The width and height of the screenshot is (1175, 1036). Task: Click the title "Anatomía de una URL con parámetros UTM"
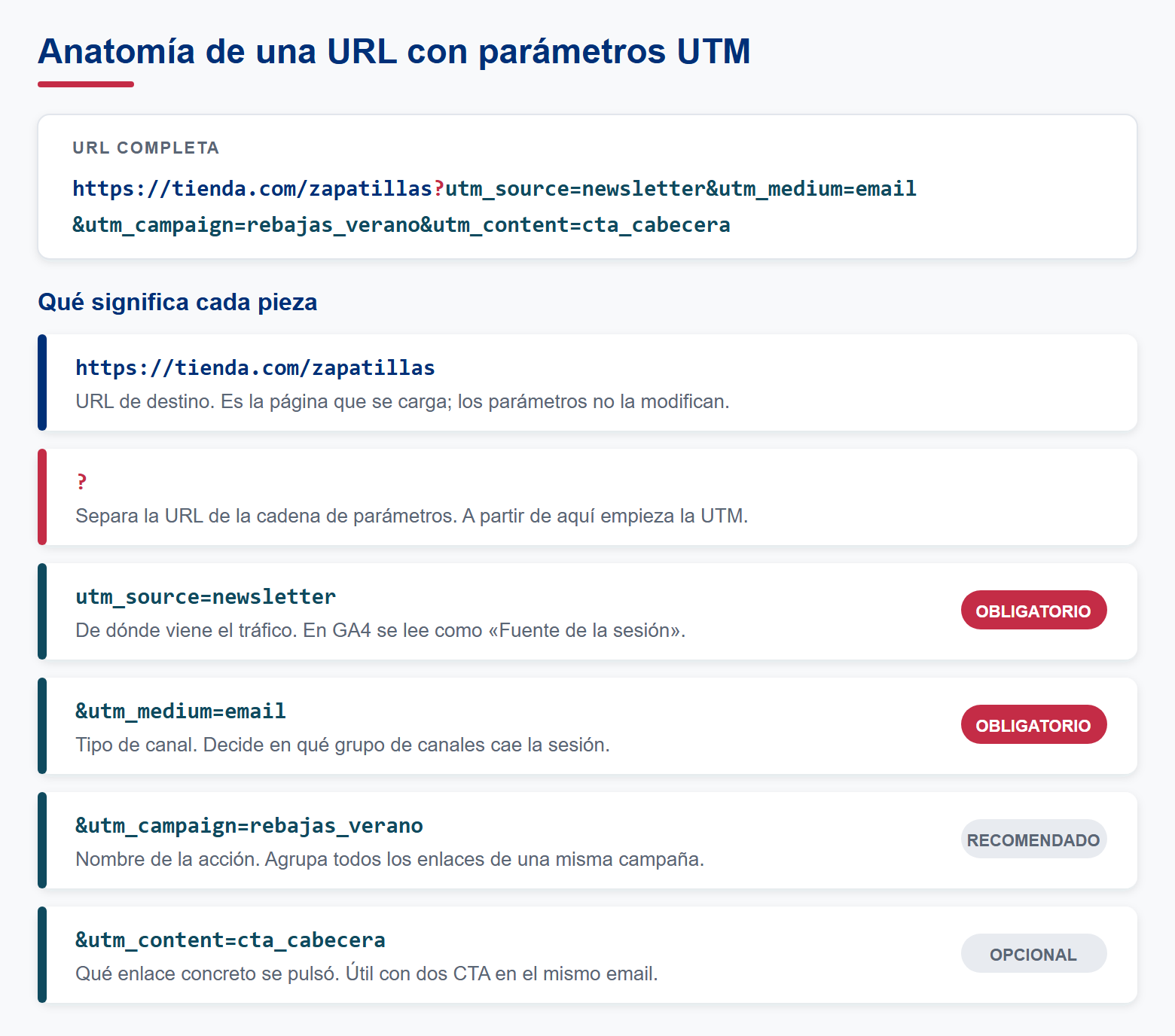pos(394,51)
